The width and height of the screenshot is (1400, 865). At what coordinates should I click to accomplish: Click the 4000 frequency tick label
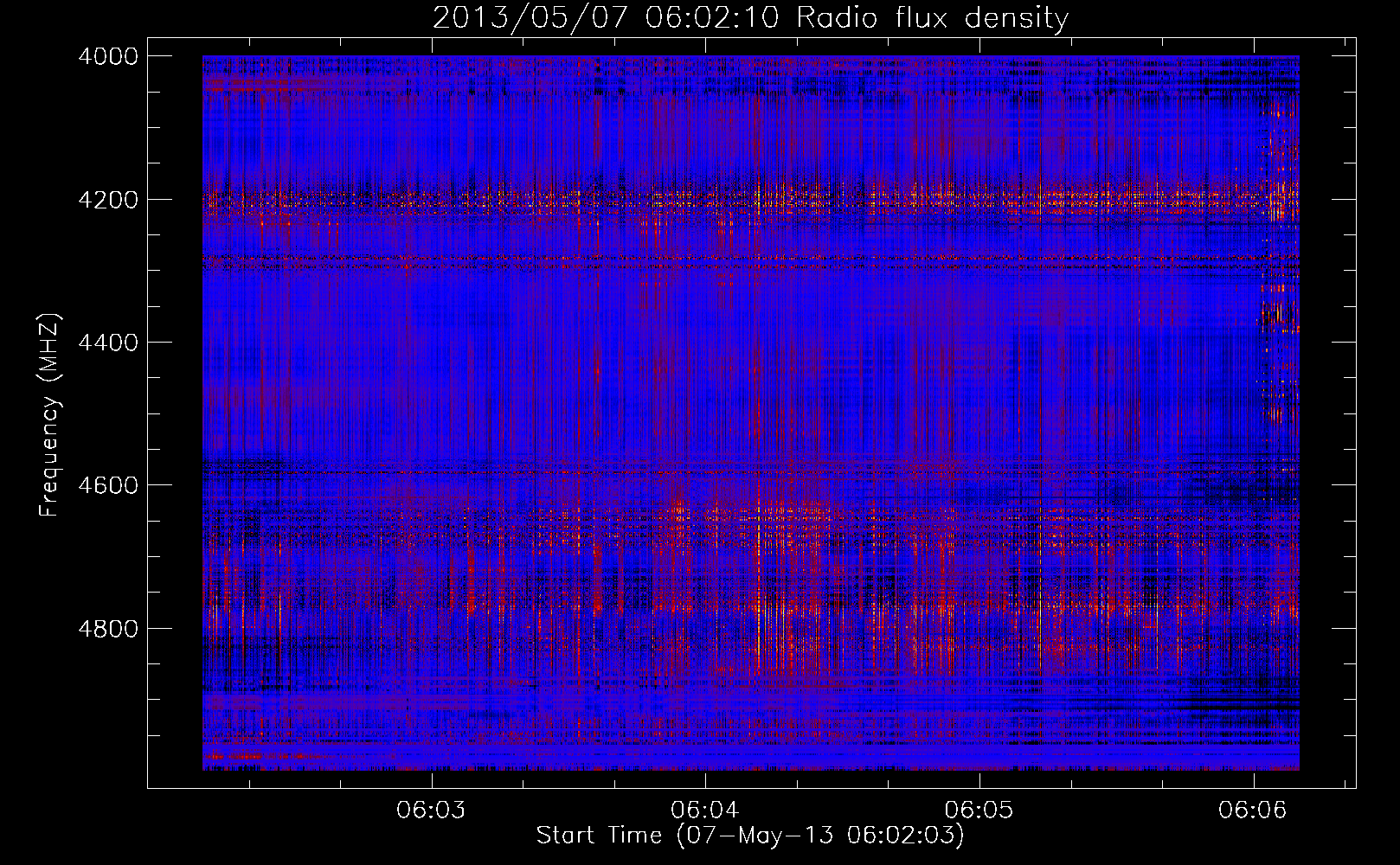tap(108, 56)
